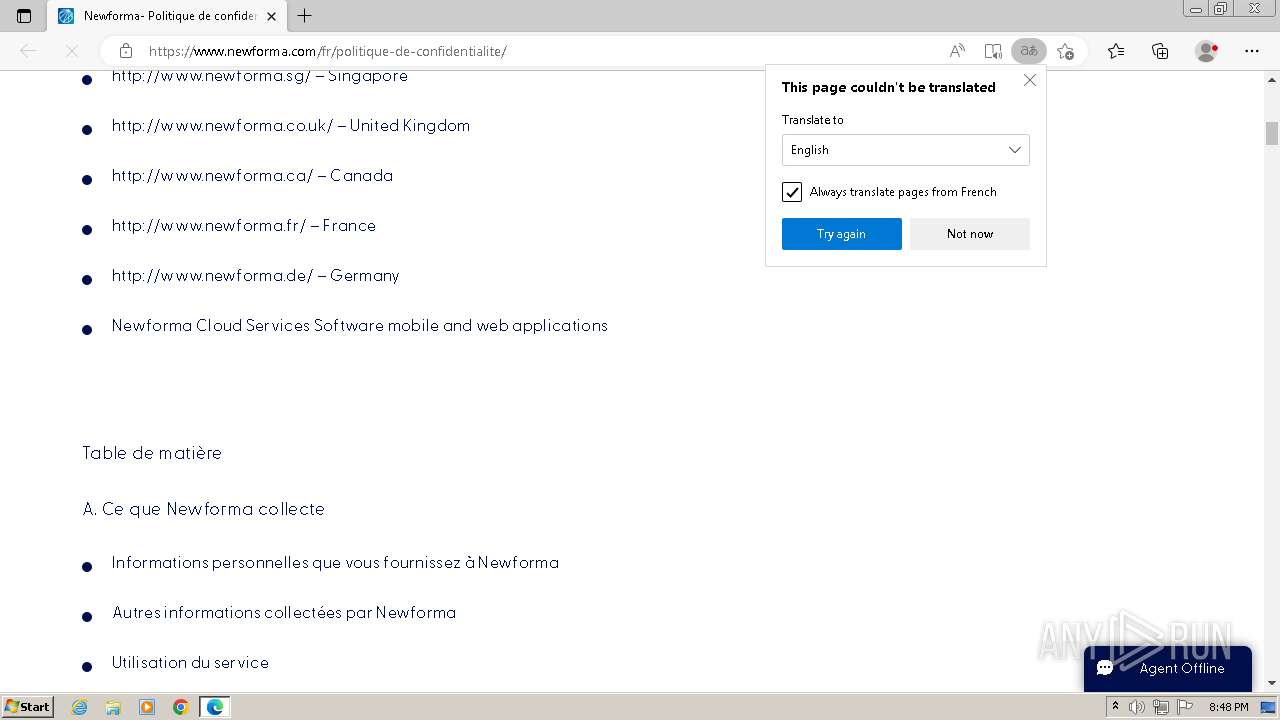Click the Try again button
Viewport: 1280px width, 720px height.
[842, 234]
